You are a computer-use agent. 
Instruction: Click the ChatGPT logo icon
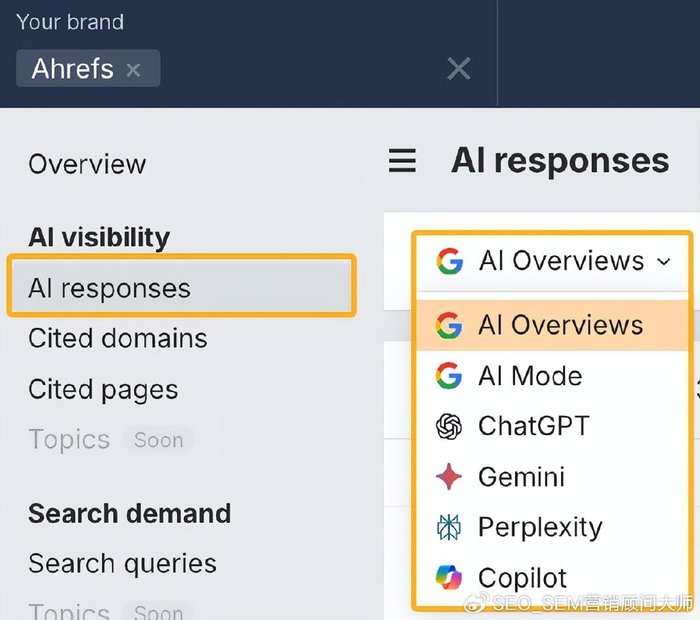pos(449,427)
